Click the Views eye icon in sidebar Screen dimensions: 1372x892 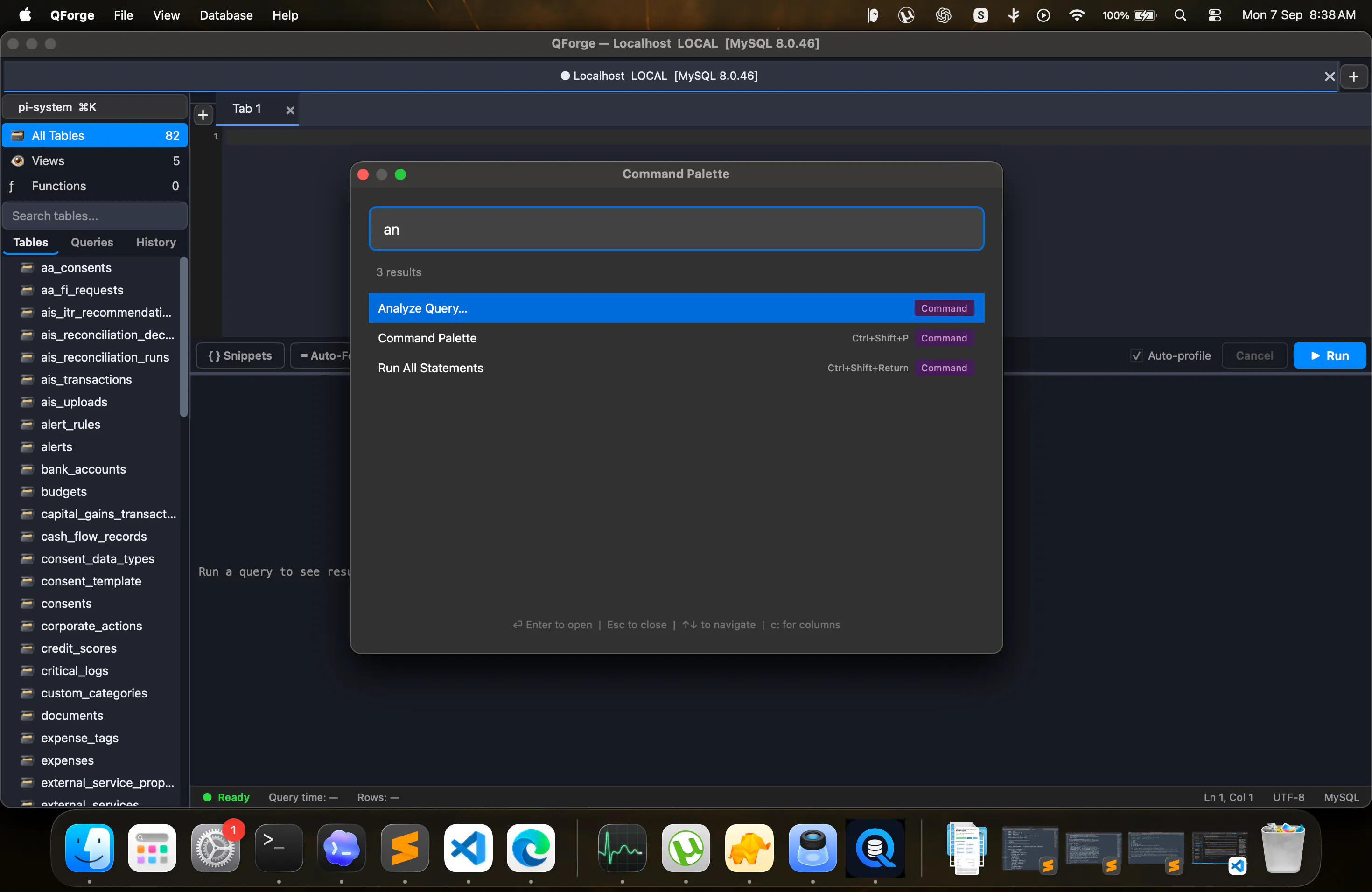18,161
